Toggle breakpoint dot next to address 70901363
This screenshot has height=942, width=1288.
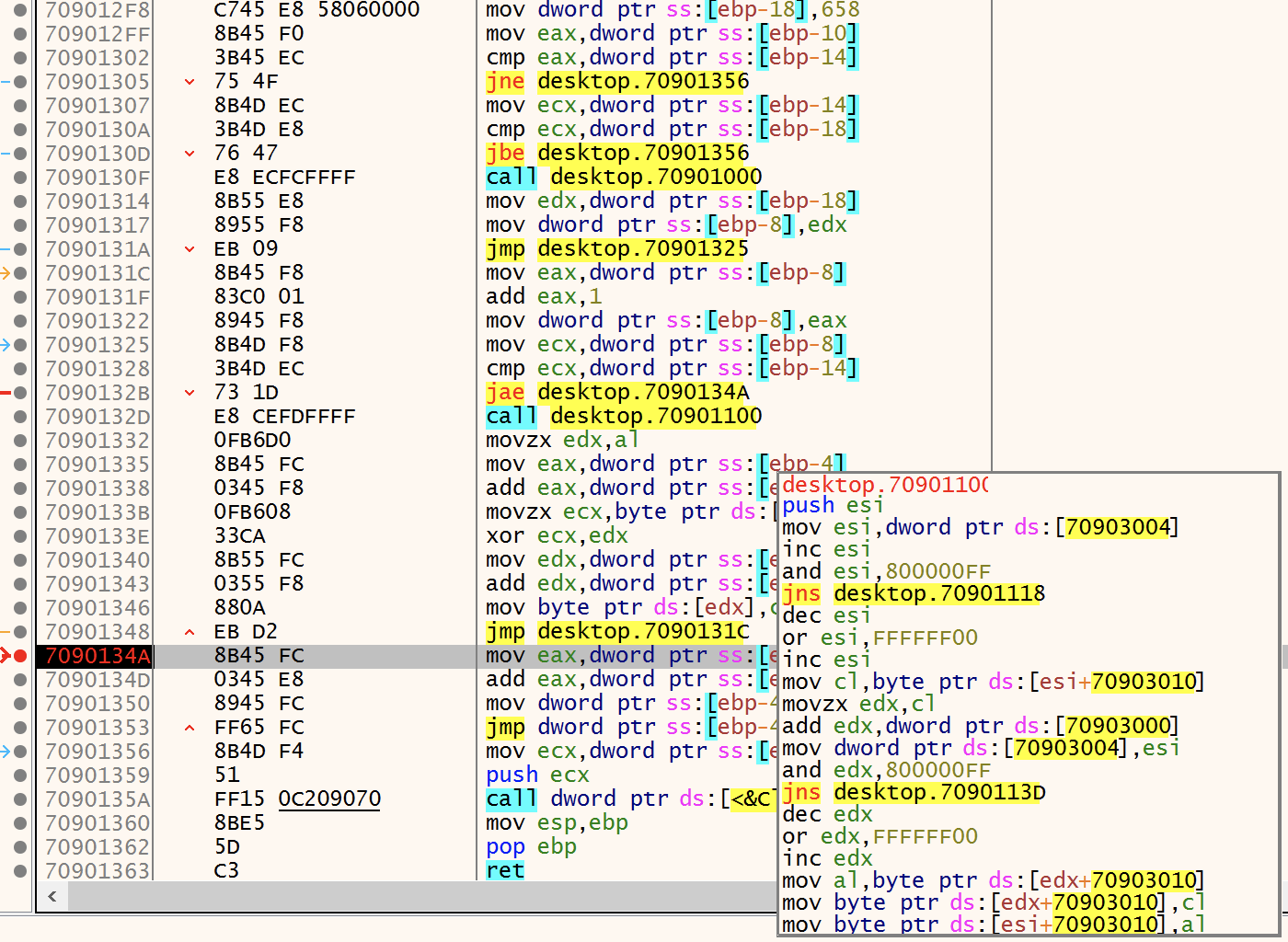pos(20,871)
